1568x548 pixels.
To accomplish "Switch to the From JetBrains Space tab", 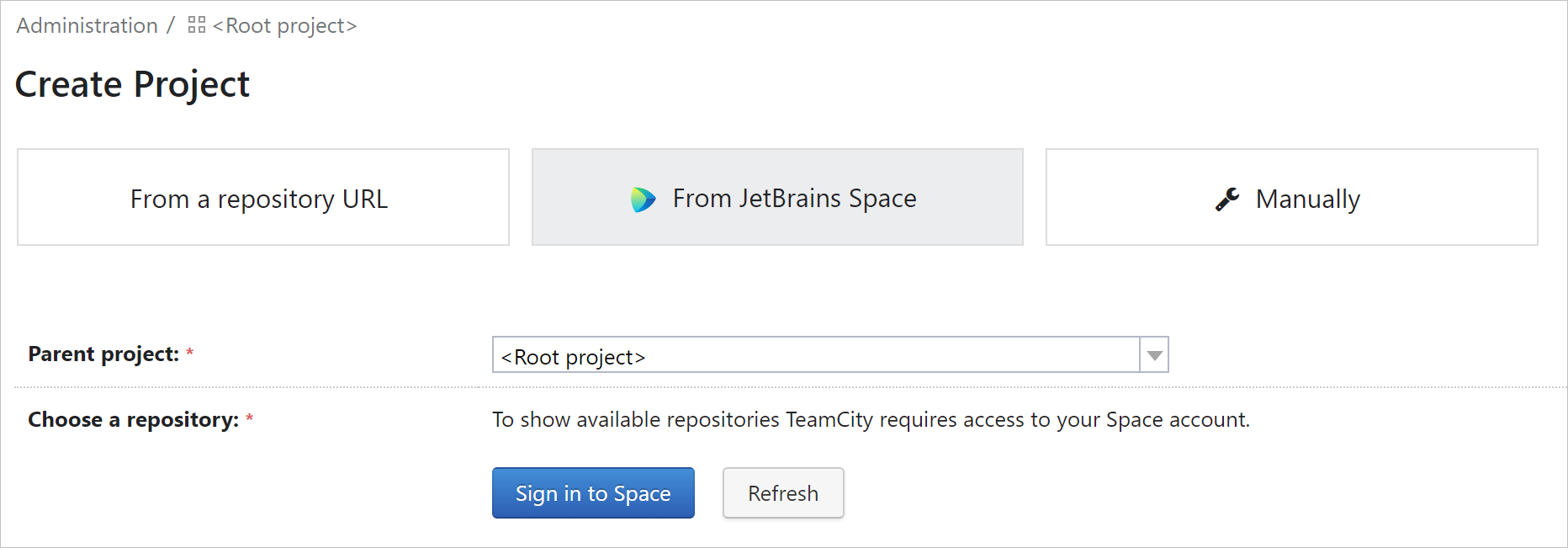I will click(x=777, y=198).
